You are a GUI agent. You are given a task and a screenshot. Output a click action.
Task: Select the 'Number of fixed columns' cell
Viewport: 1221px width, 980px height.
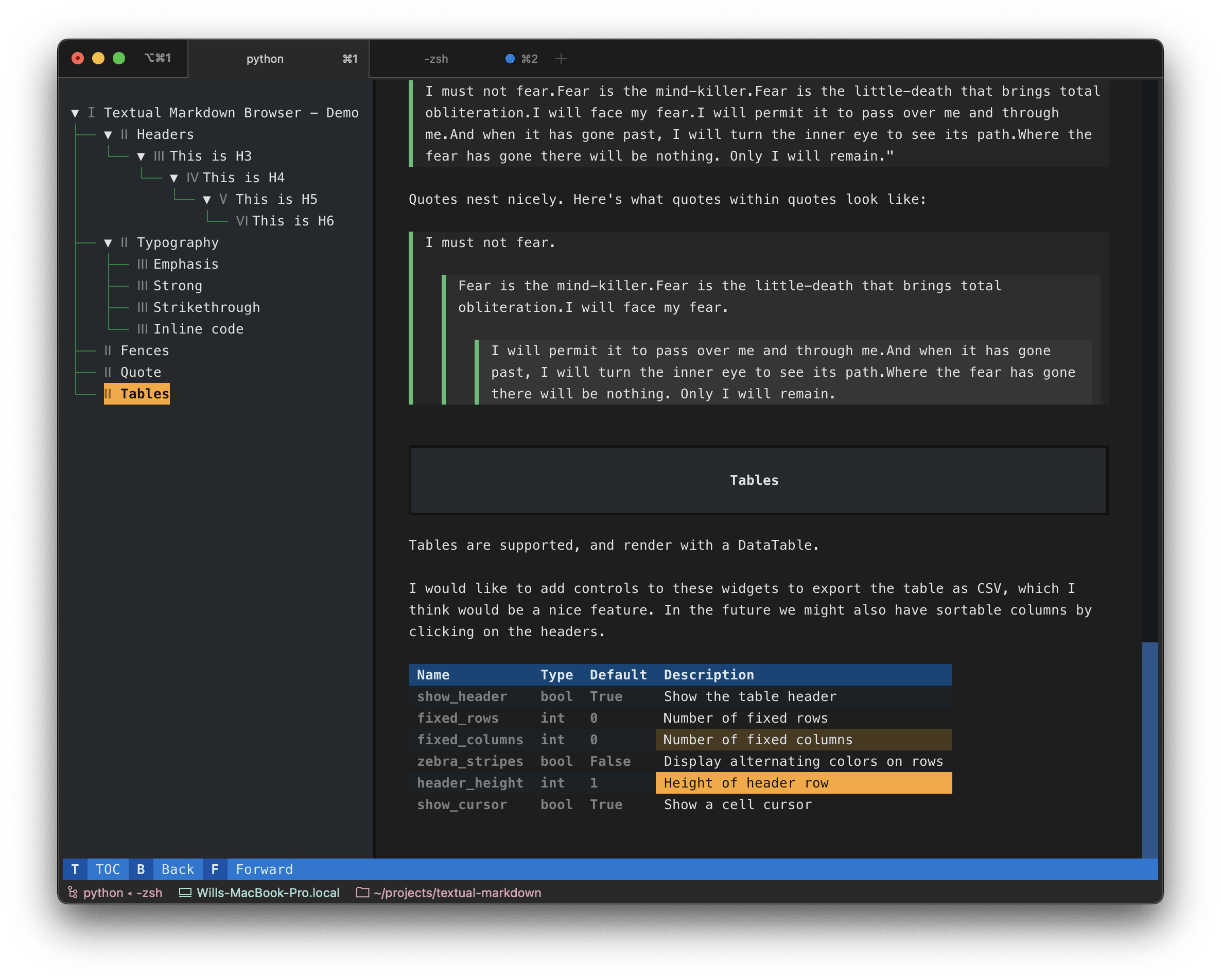(x=804, y=740)
